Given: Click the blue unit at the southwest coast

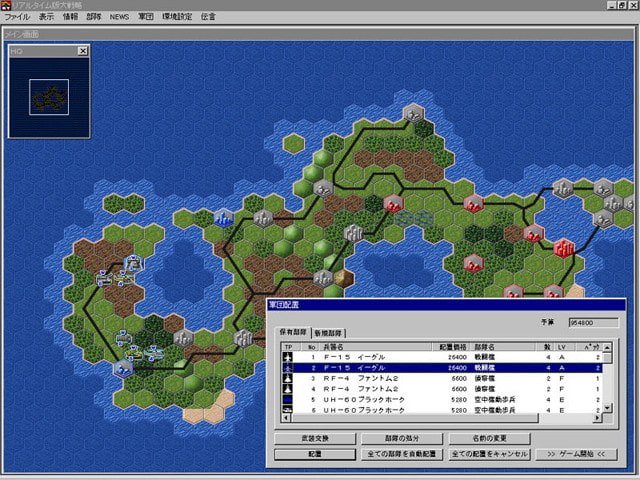Looking at the screenshot, I should coord(123,368).
